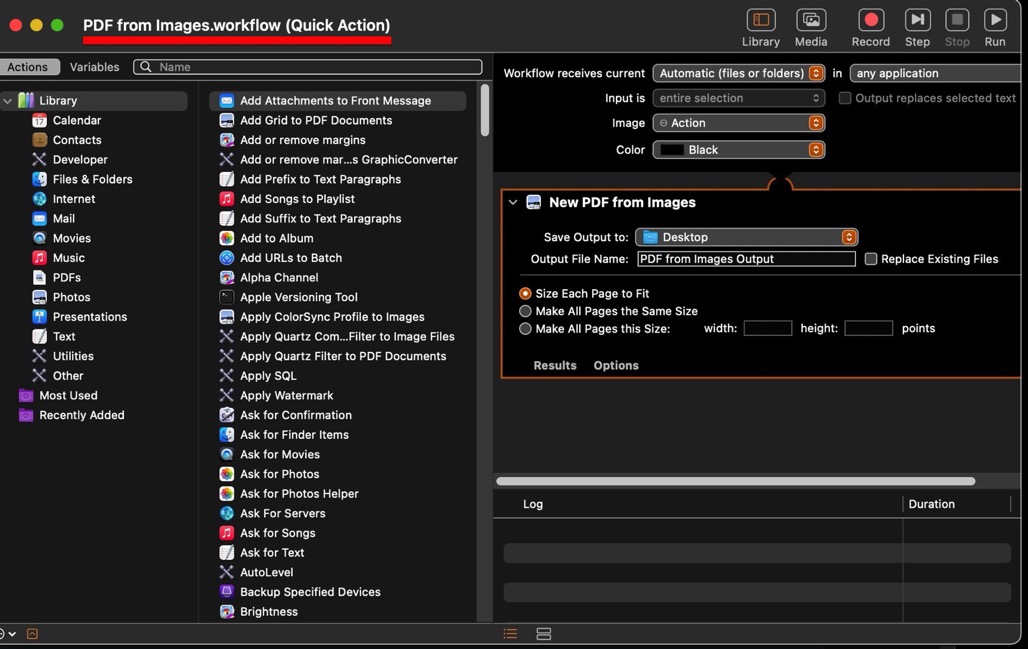Run the workflow with Run button
This screenshot has height=649, width=1028.
[x=994, y=21]
